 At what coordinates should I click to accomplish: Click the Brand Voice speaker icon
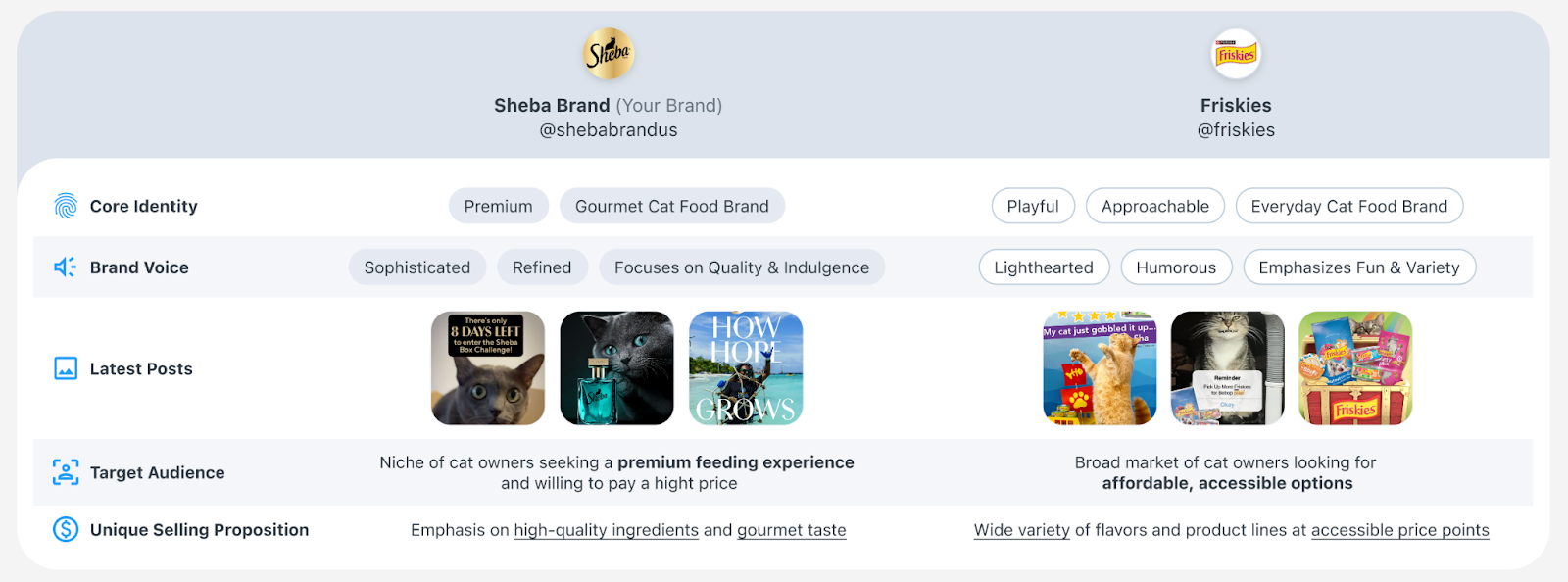pos(66,267)
